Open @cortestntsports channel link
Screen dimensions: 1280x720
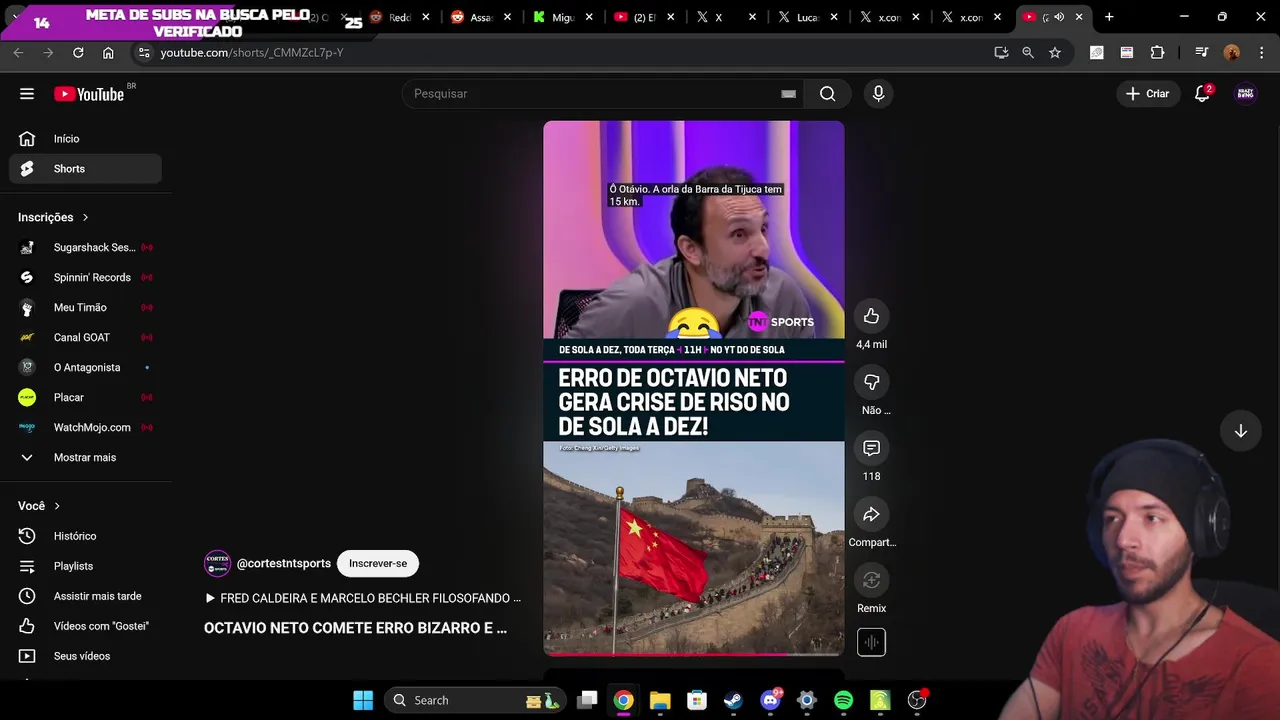tap(284, 563)
